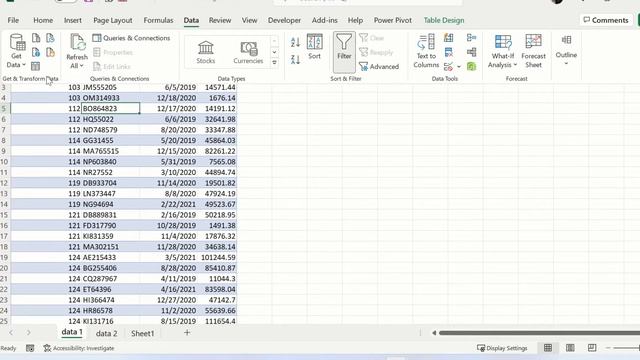
Task: Select cell containing MA765515
Action: [111, 151]
